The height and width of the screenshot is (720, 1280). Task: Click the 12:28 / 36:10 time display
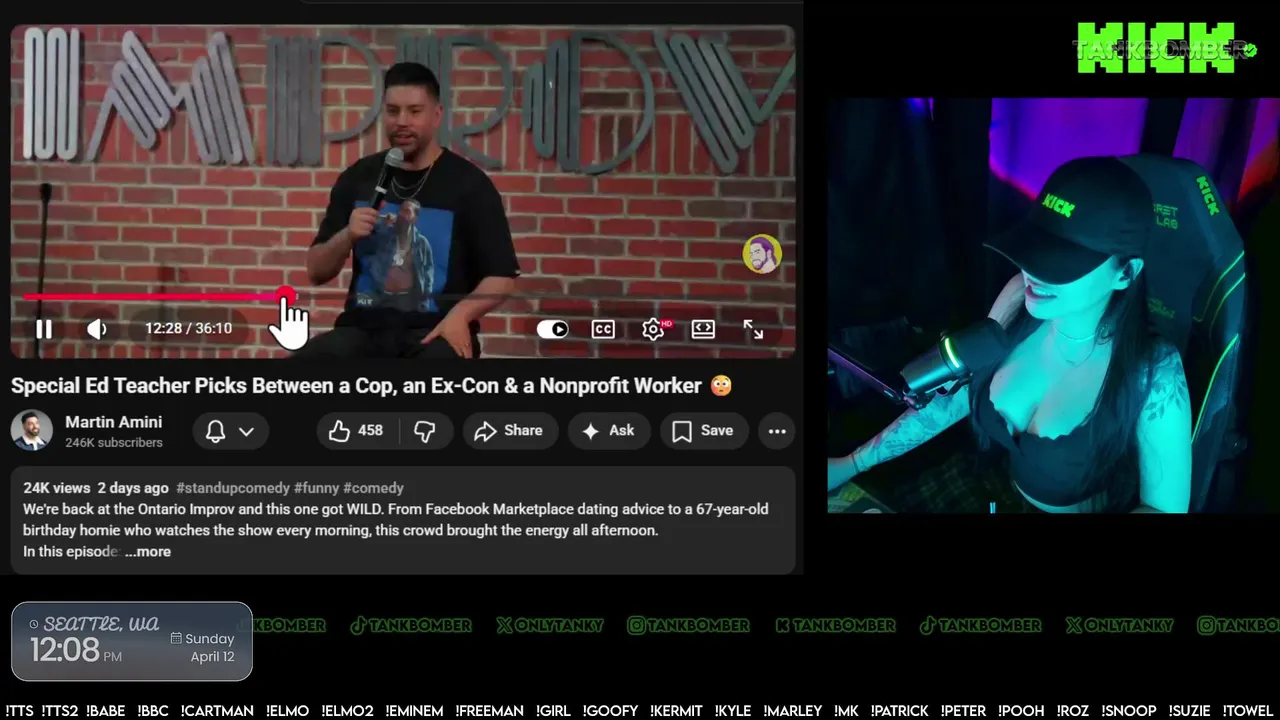point(188,328)
